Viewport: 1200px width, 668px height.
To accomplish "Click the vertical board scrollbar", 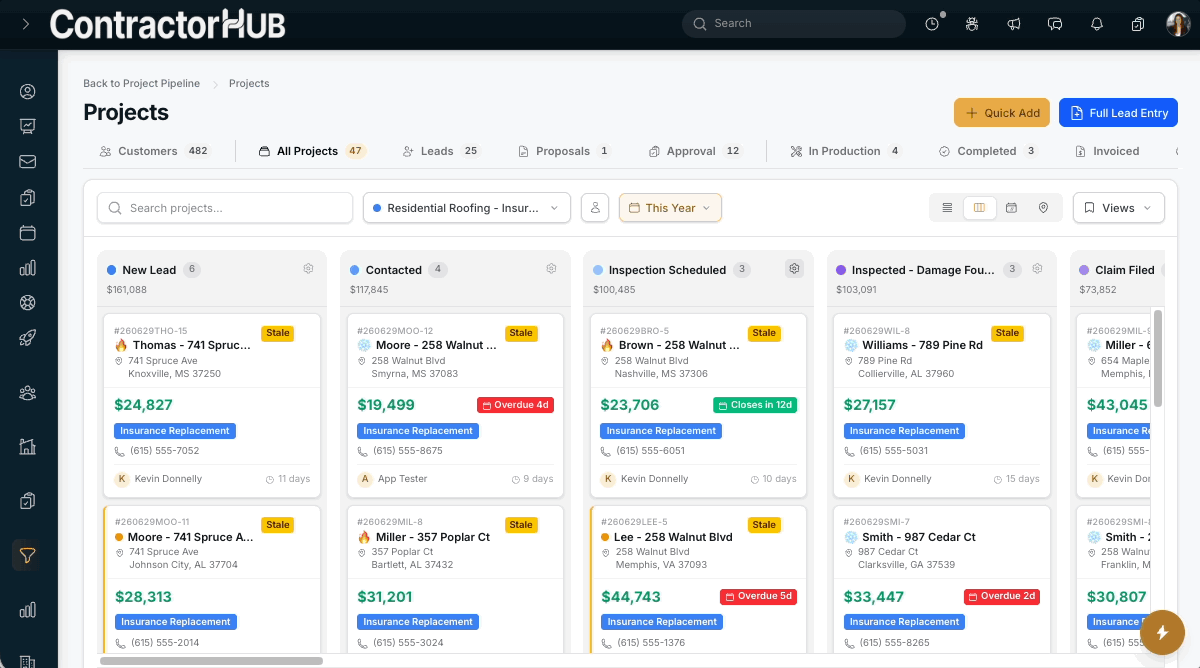I will point(1158,358).
